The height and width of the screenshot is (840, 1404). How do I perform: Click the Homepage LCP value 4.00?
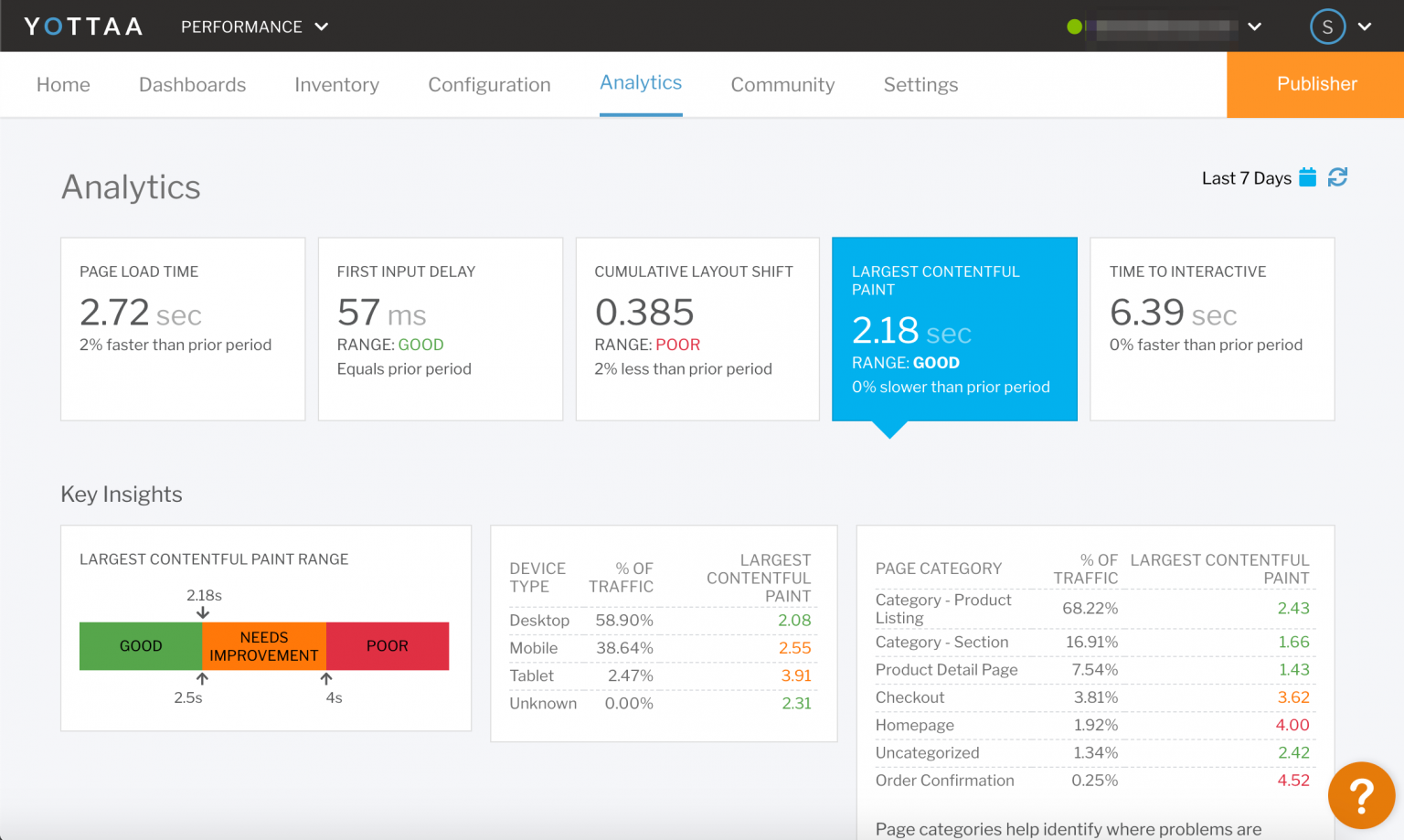(x=1293, y=725)
